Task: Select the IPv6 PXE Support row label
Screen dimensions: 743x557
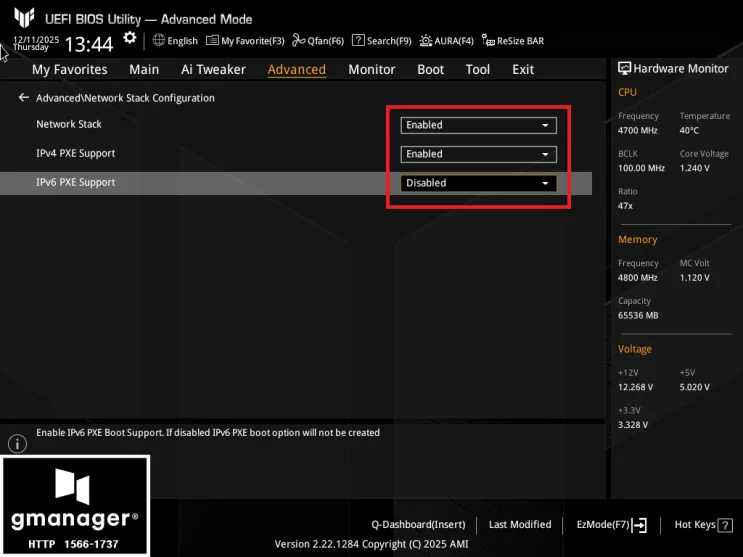Action: 76,182
